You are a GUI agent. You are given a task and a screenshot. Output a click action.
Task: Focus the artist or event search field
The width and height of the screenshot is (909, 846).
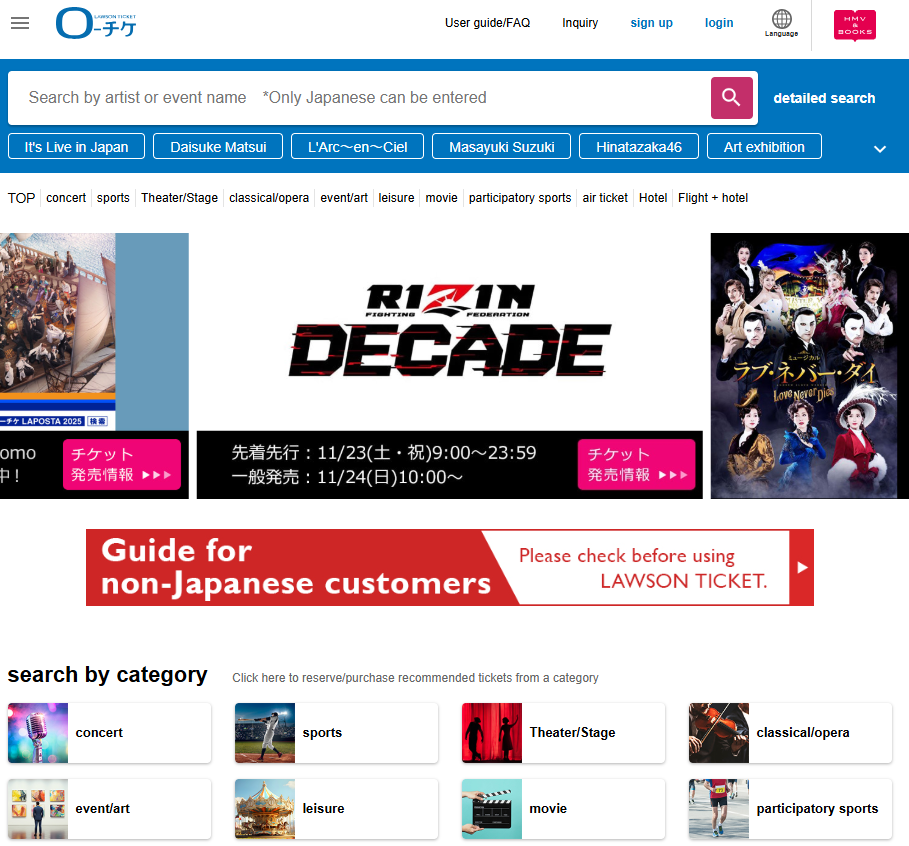click(359, 97)
